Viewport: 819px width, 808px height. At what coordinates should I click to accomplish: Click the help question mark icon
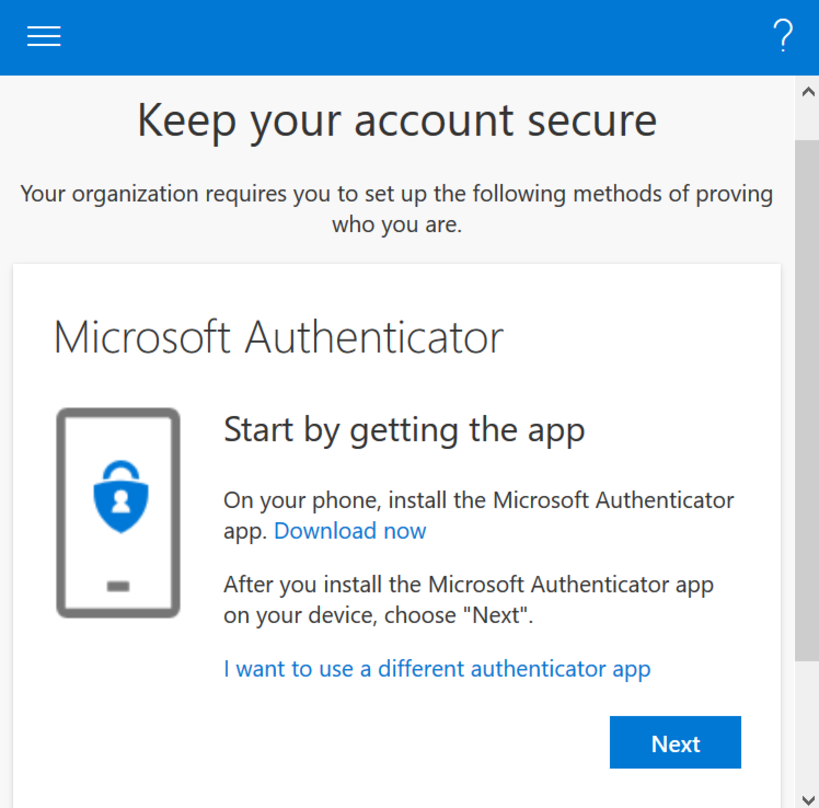(783, 37)
